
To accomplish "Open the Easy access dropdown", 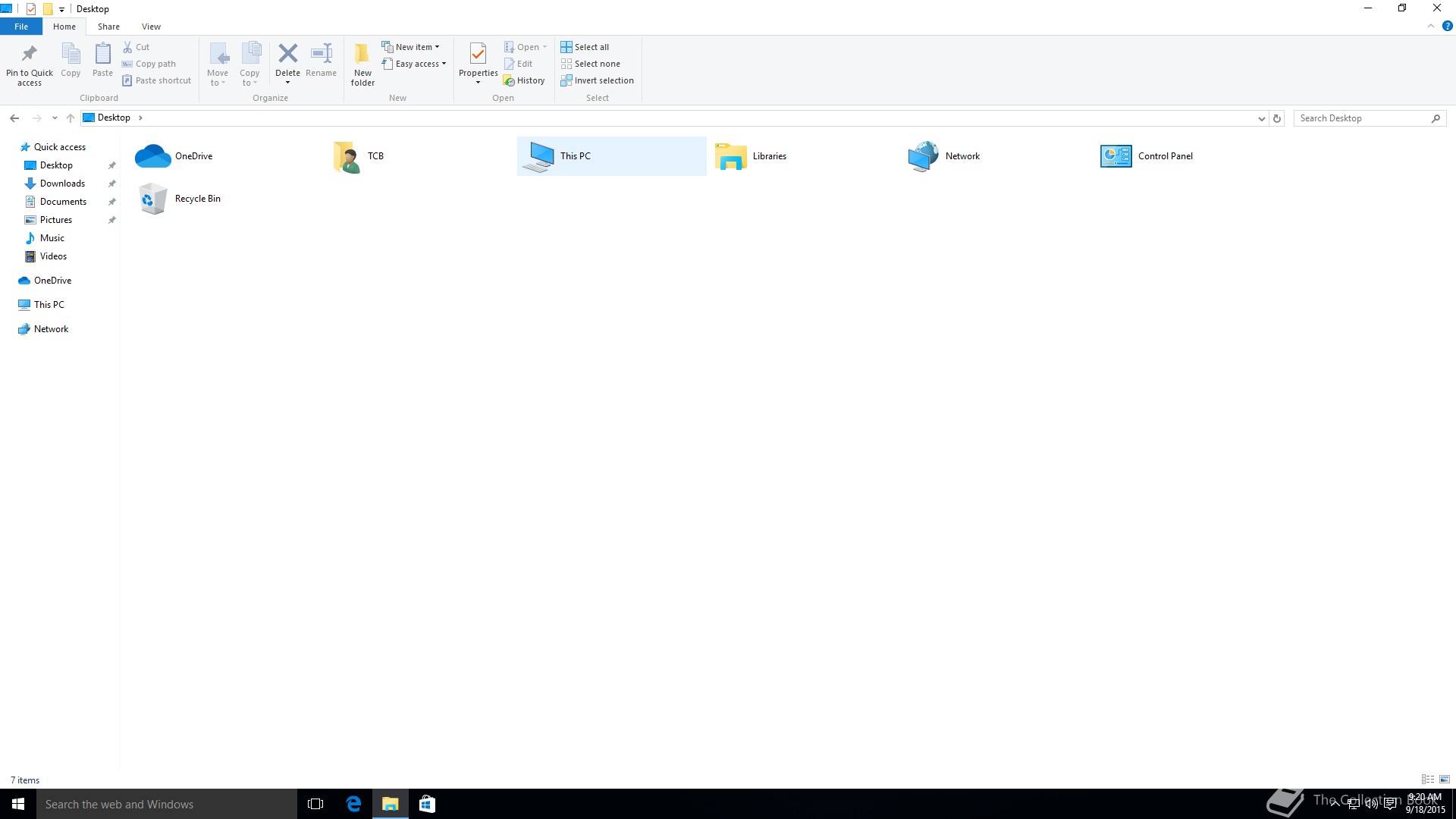I will 414,64.
